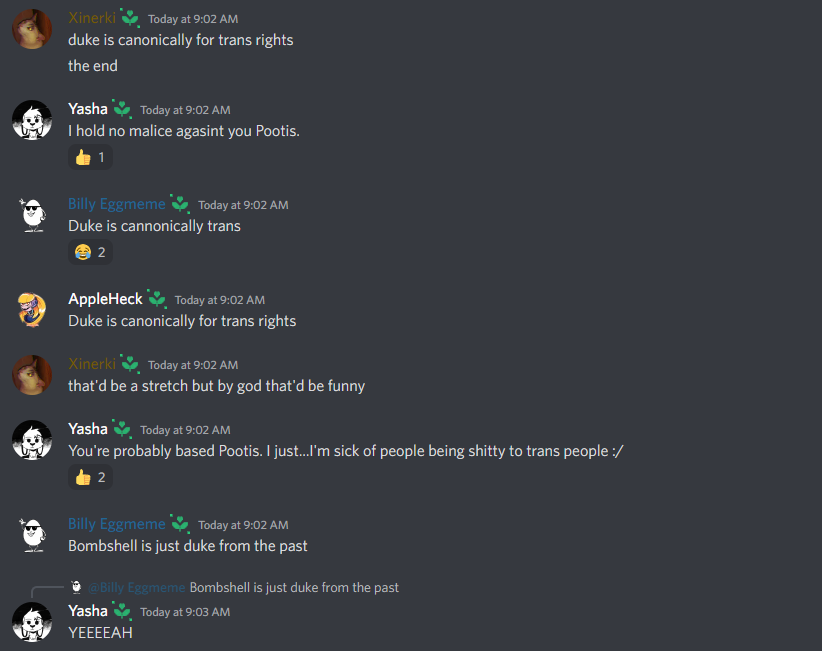Click the @Billy Eggmeme mention in the reply preview

136,588
